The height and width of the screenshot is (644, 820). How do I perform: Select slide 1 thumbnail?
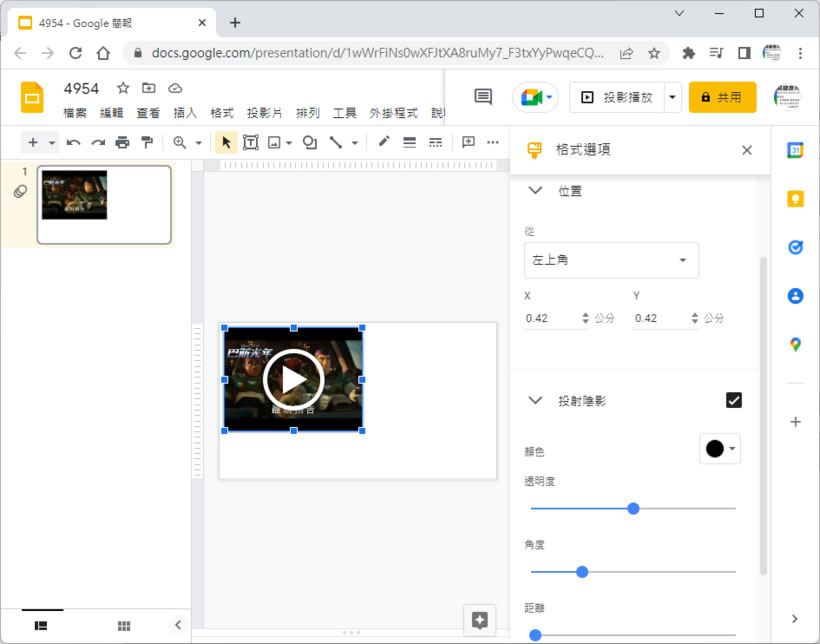104,205
